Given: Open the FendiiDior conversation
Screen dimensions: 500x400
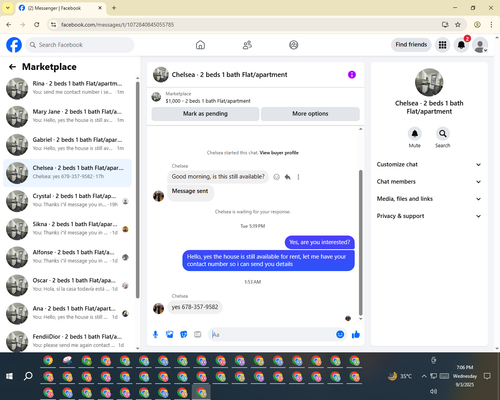Looking at the screenshot, I should tap(67, 341).
